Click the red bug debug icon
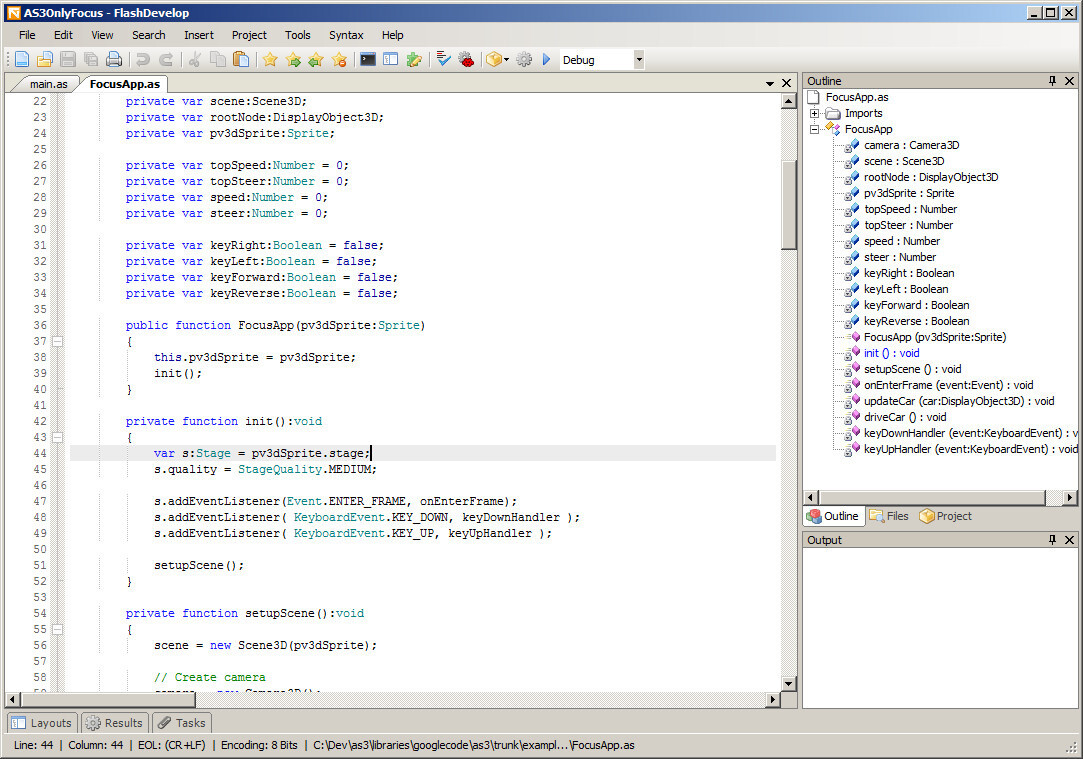This screenshot has height=759, width=1083. pos(466,60)
